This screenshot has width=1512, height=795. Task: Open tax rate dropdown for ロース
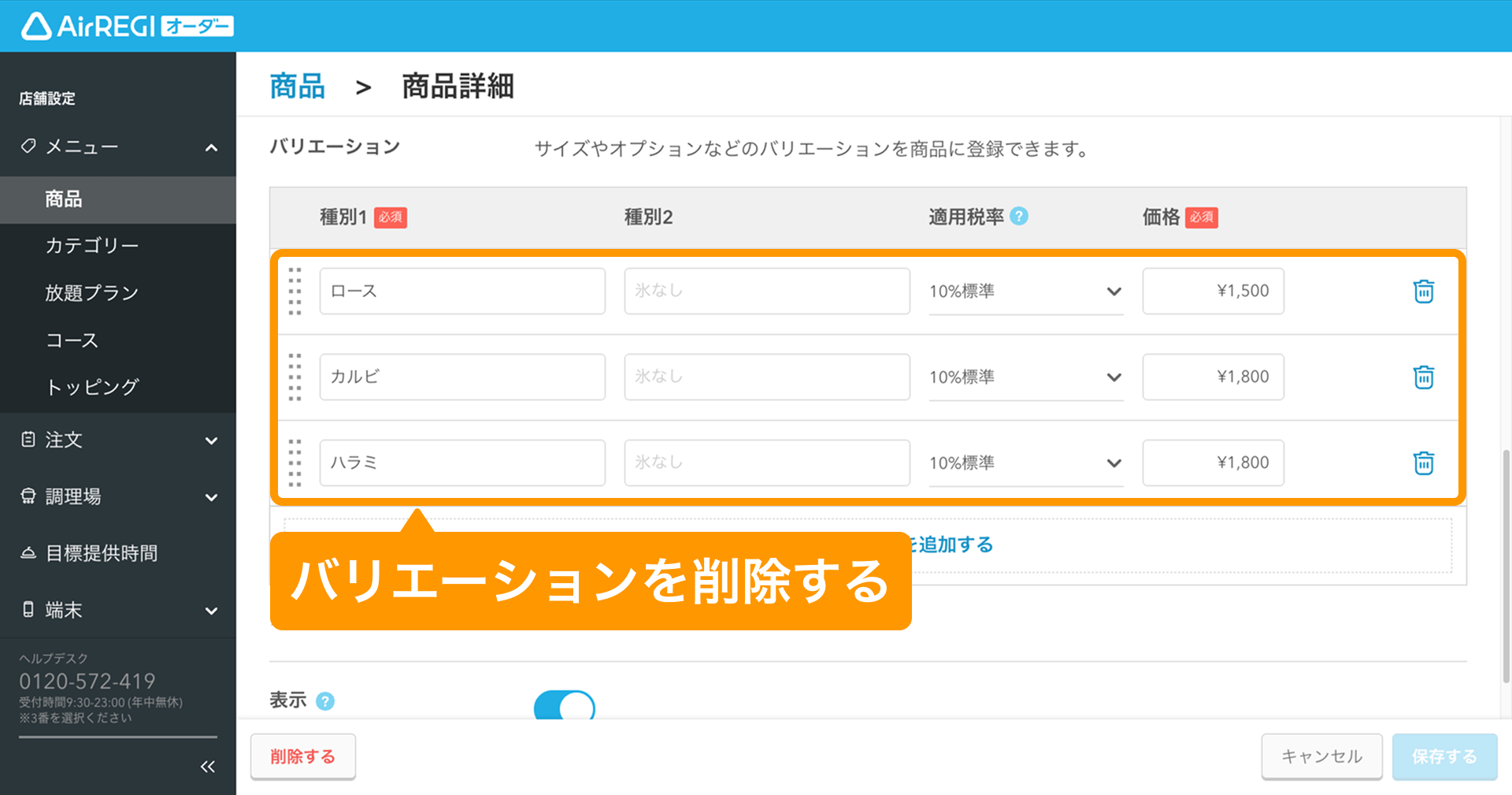click(1026, 292)
